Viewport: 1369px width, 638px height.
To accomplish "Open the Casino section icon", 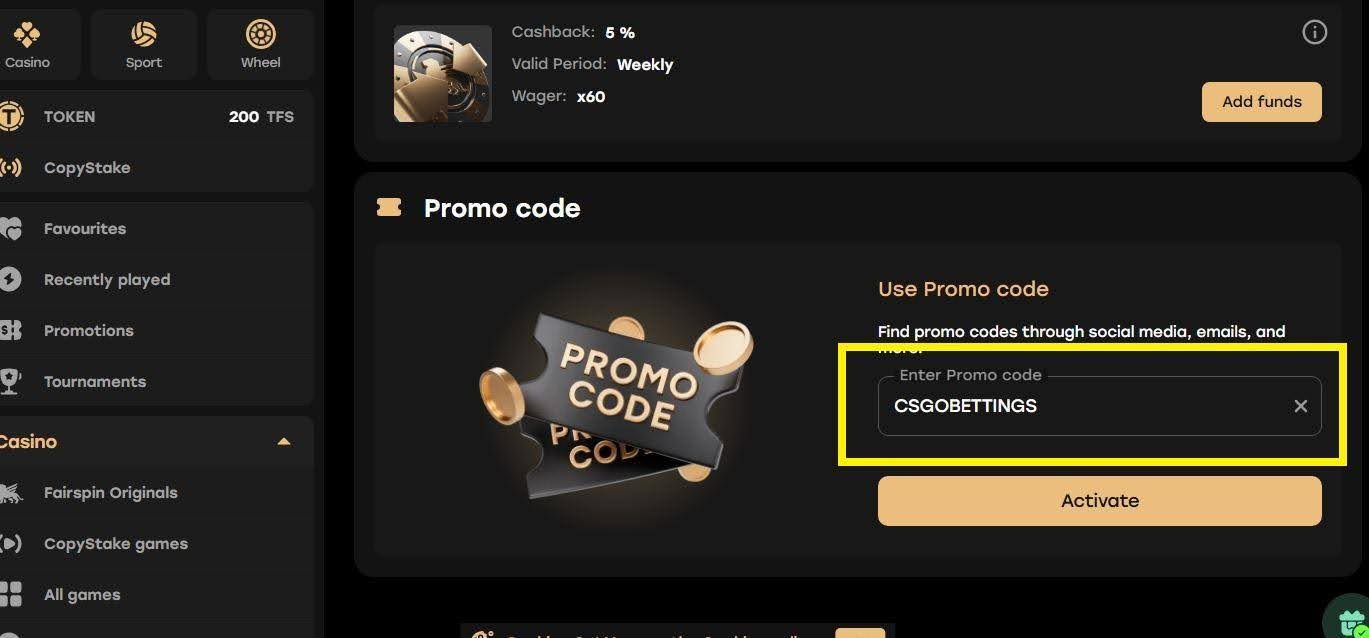I will pos(27,35).
